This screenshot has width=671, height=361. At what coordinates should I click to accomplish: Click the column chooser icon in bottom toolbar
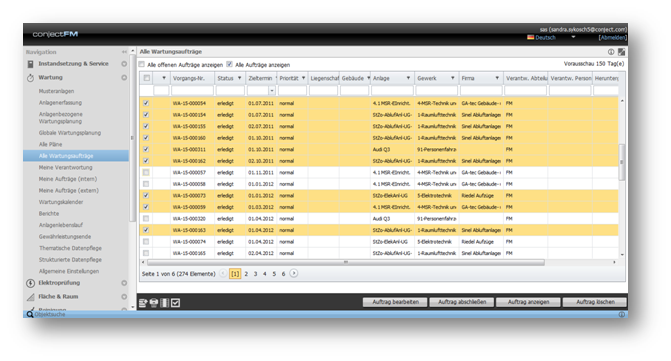(164, 303)
